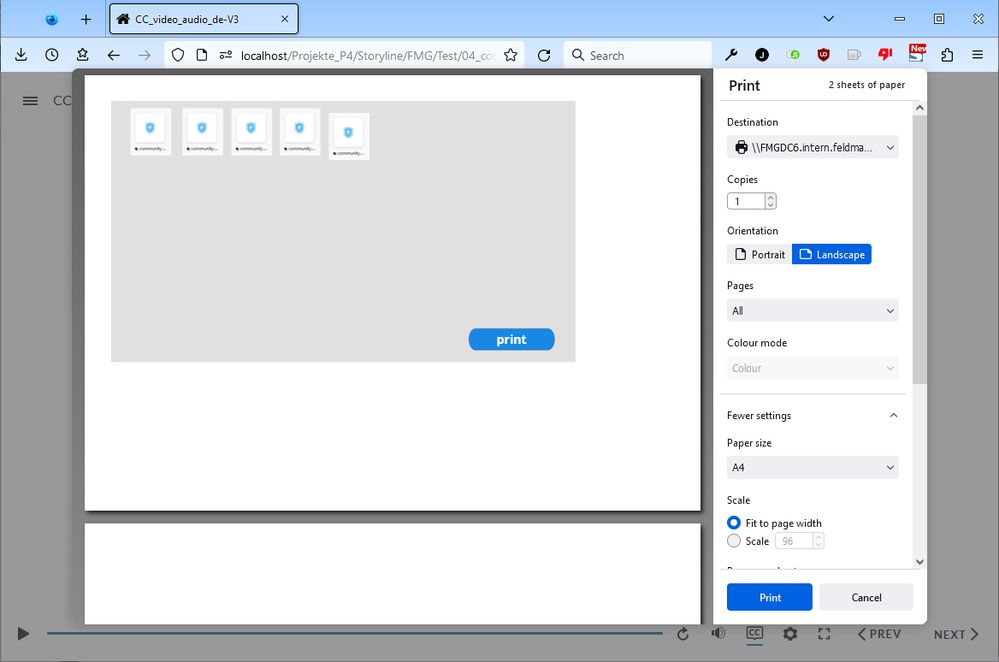This screenshot has height=662, width=999.
Task: Open site permissions icon in address bar
Action: click(226, 55)
